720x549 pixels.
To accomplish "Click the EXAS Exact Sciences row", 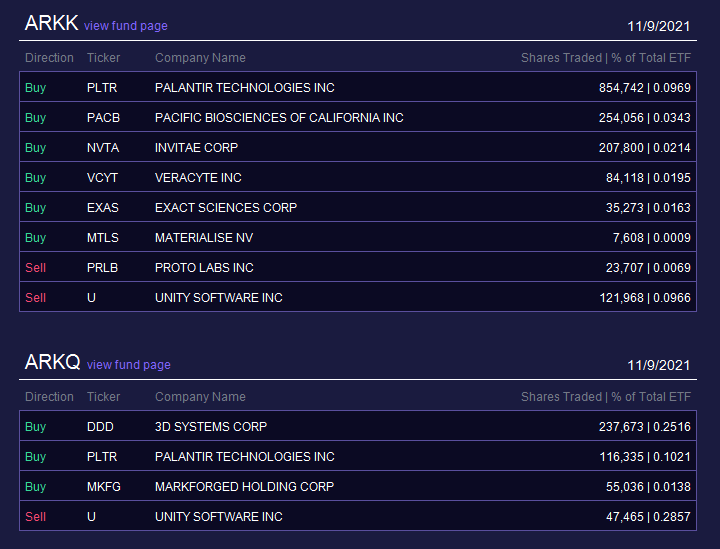I will [x=358, y=207].
